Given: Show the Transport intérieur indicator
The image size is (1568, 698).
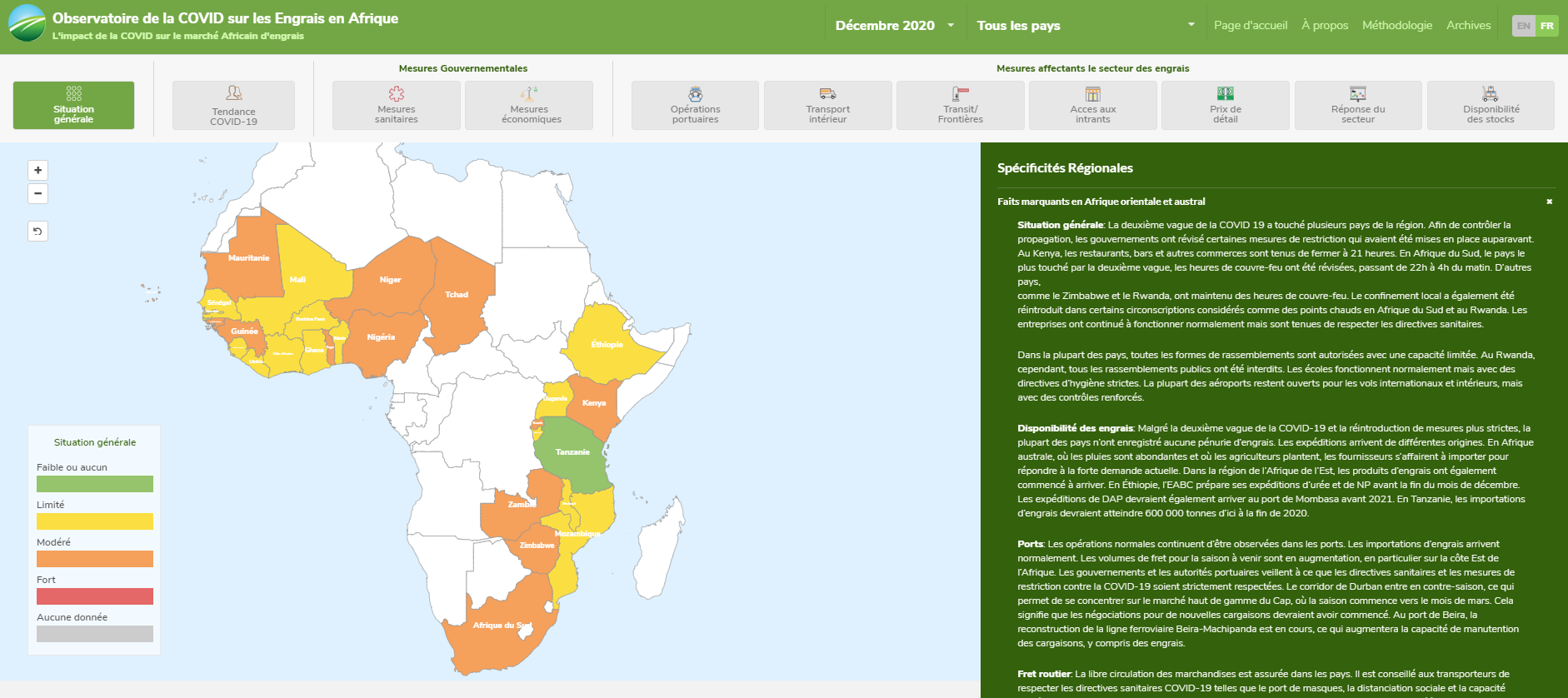Looking at the screenshot, I should (827, 106).
